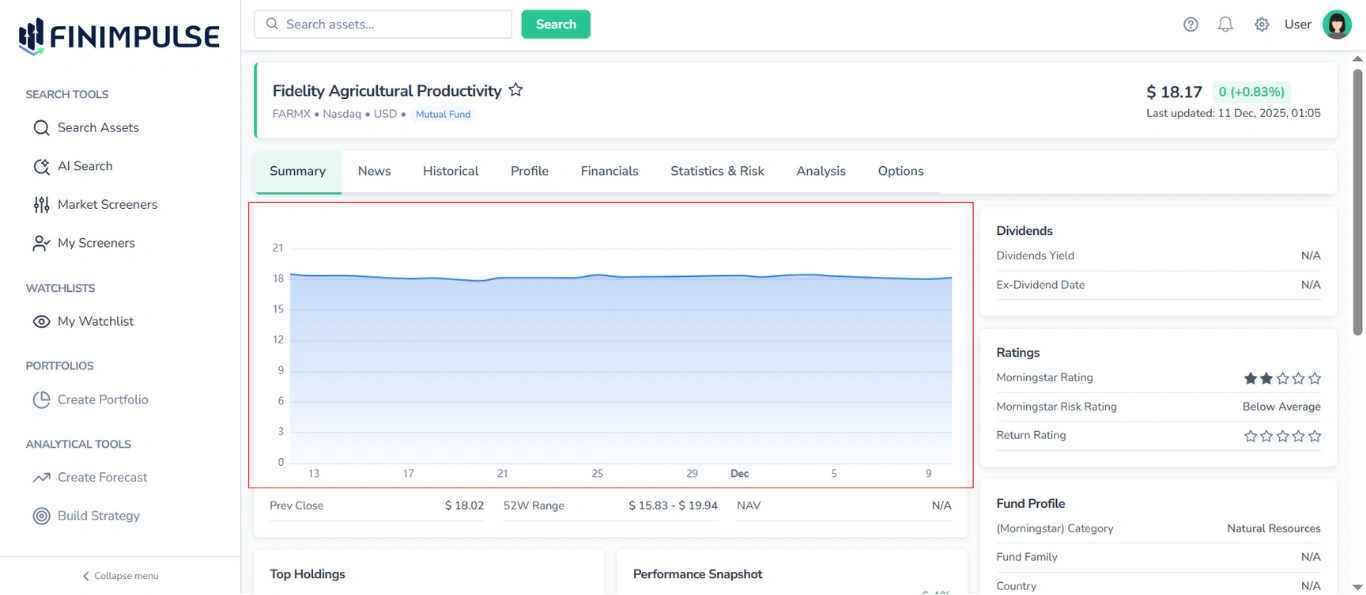Switch to the Financials tab

tap(609, 171)
